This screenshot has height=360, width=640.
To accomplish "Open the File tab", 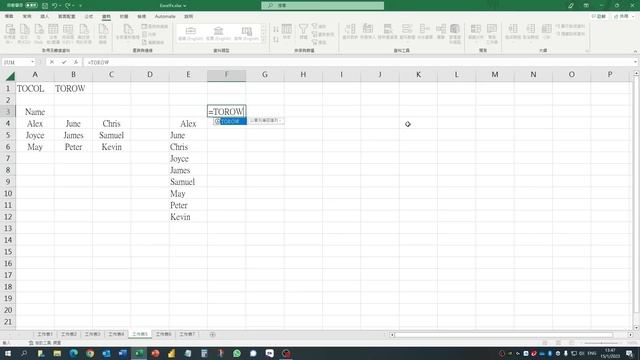I will click(x=9, y=16).
